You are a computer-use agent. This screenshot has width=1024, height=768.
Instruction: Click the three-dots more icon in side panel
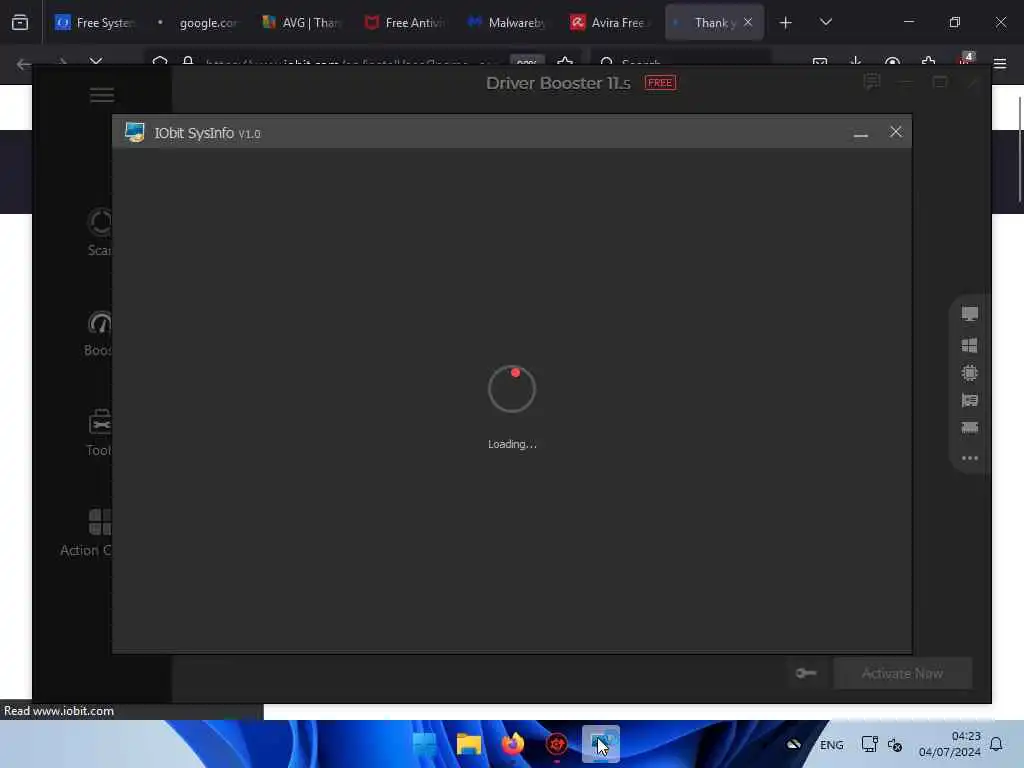pyautogui.click(x=970, y=458)
